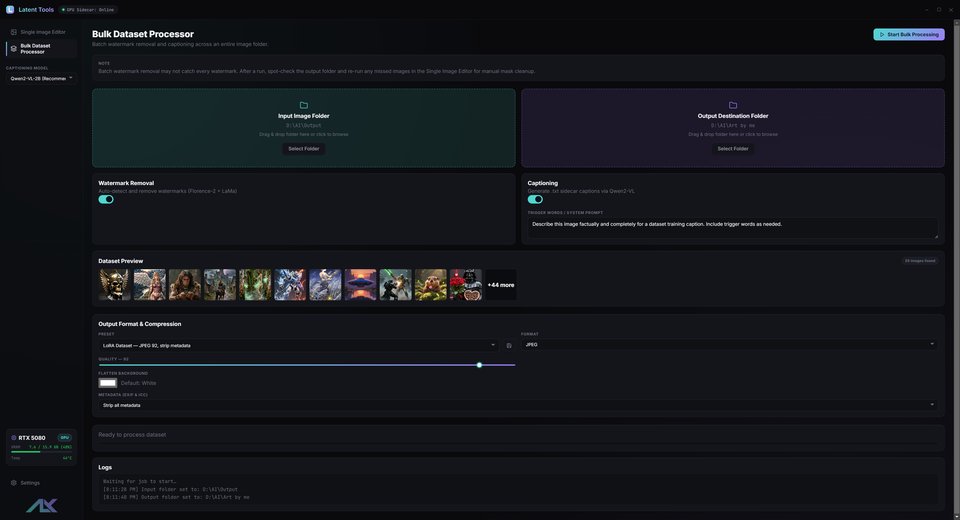Select the winged golden skull thumbnail
The width and height of the screenshot is (960, 520).
tap(114, 285)
